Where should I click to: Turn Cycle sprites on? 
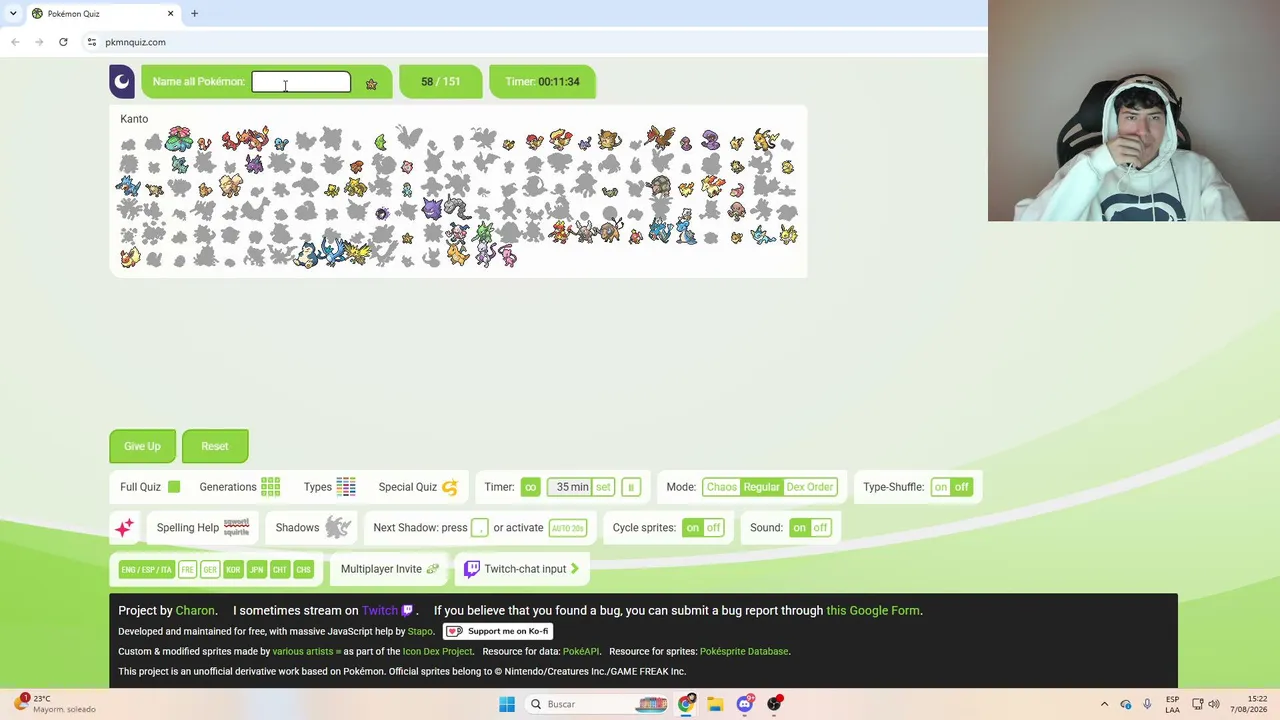click(692, 528)
